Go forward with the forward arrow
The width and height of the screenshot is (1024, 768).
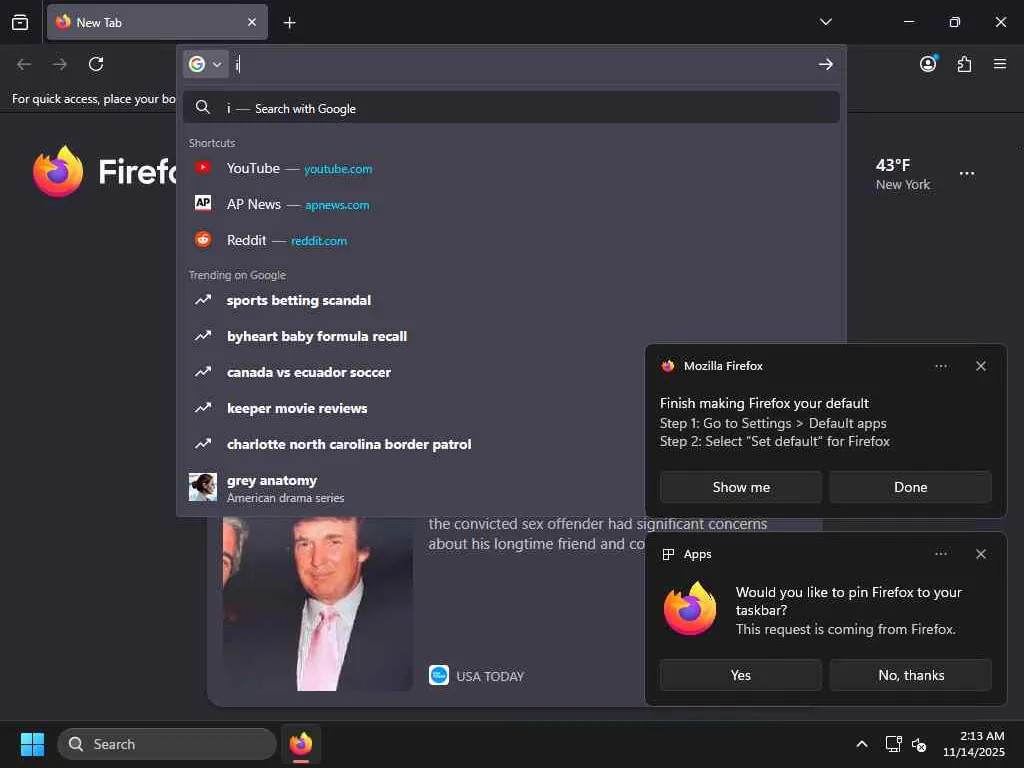pyautogui.click(x=60, y=64)
